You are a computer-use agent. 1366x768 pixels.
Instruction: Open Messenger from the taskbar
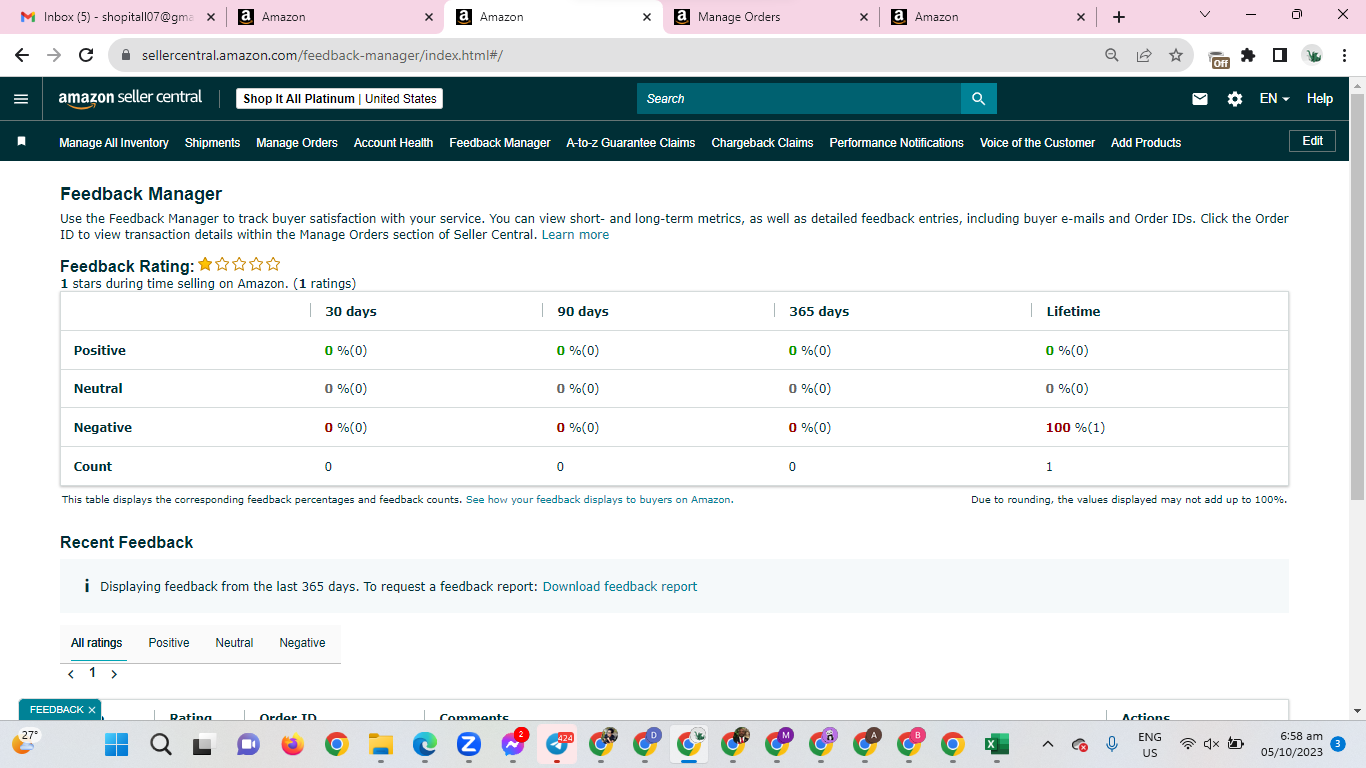click(513, 744)
